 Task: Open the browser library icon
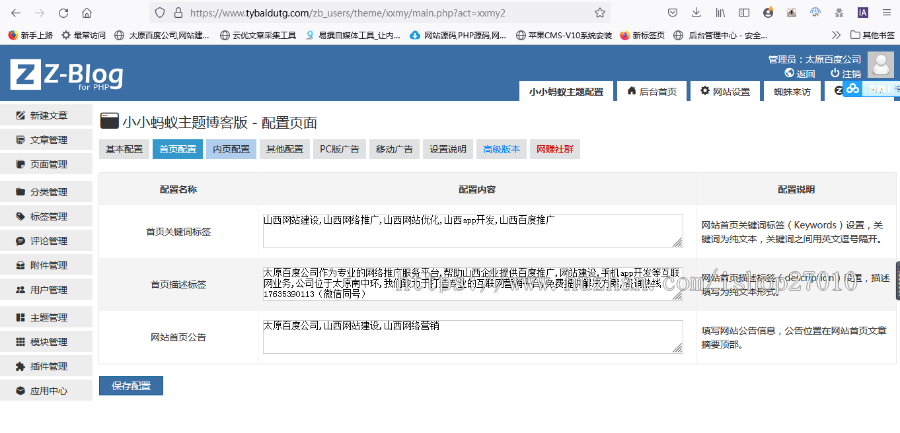pyautogui.click(x=720, y=13)
